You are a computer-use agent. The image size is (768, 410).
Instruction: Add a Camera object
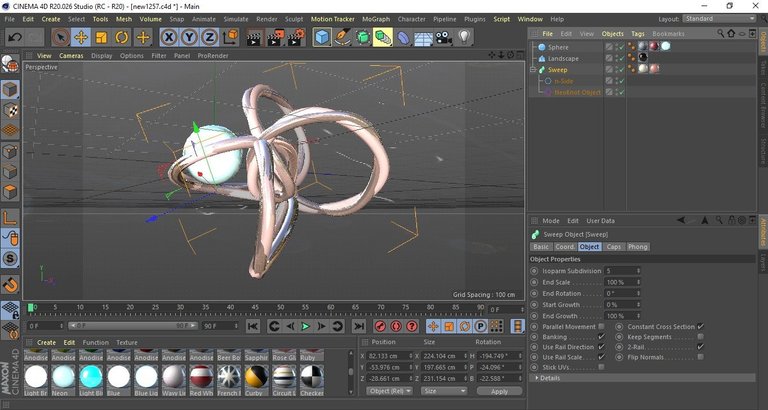pos(444,37)
